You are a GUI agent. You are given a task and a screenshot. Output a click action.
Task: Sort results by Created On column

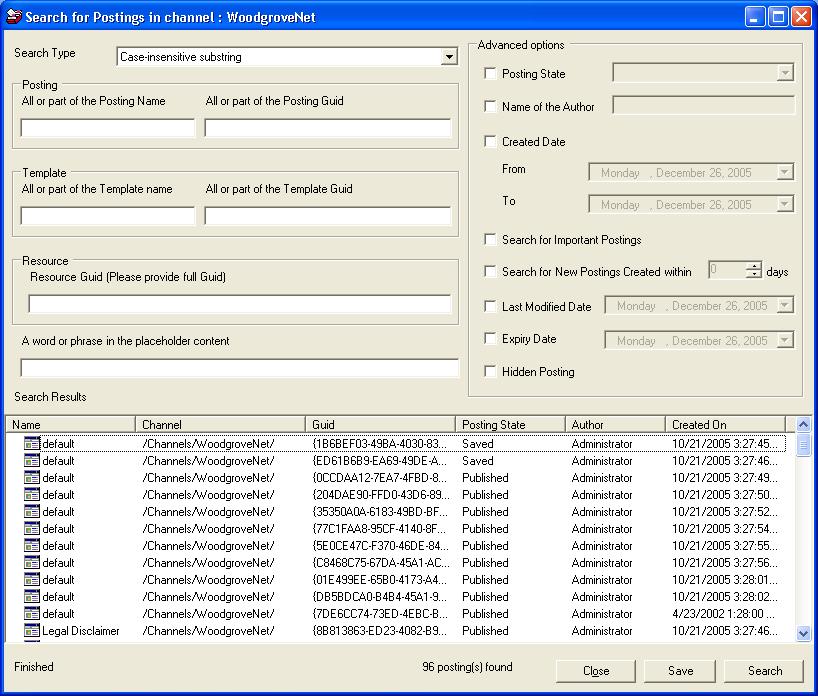point(724,425)
